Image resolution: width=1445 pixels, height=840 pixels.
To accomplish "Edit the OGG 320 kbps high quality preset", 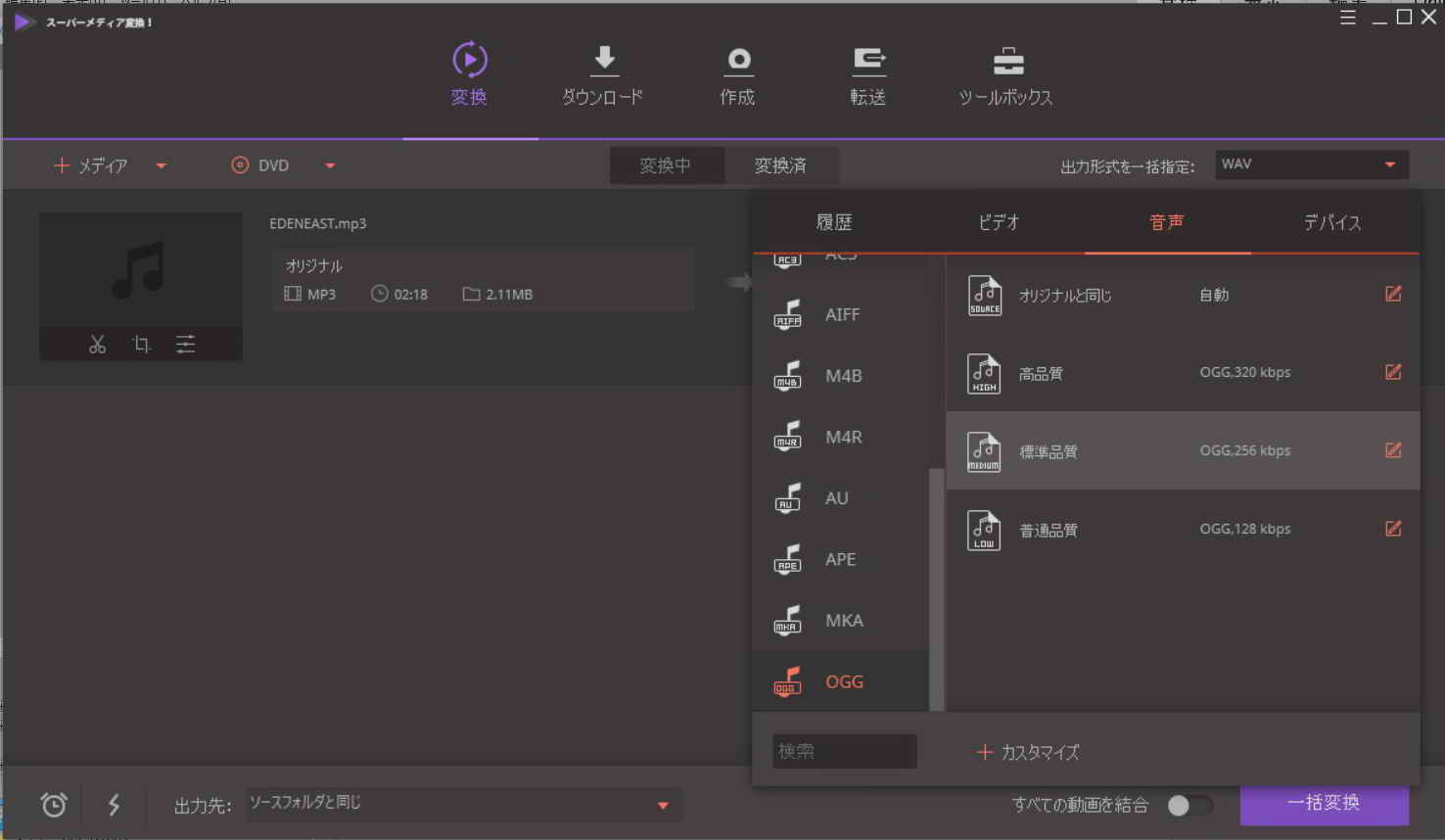I will (x=1392, y=372).
